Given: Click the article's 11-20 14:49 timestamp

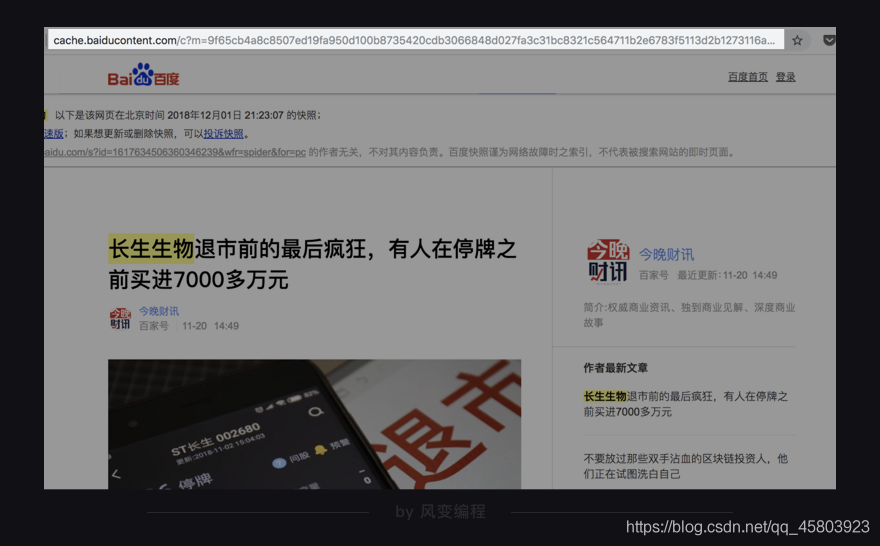Looking at the screenshot, I should [x=210, y=326].
